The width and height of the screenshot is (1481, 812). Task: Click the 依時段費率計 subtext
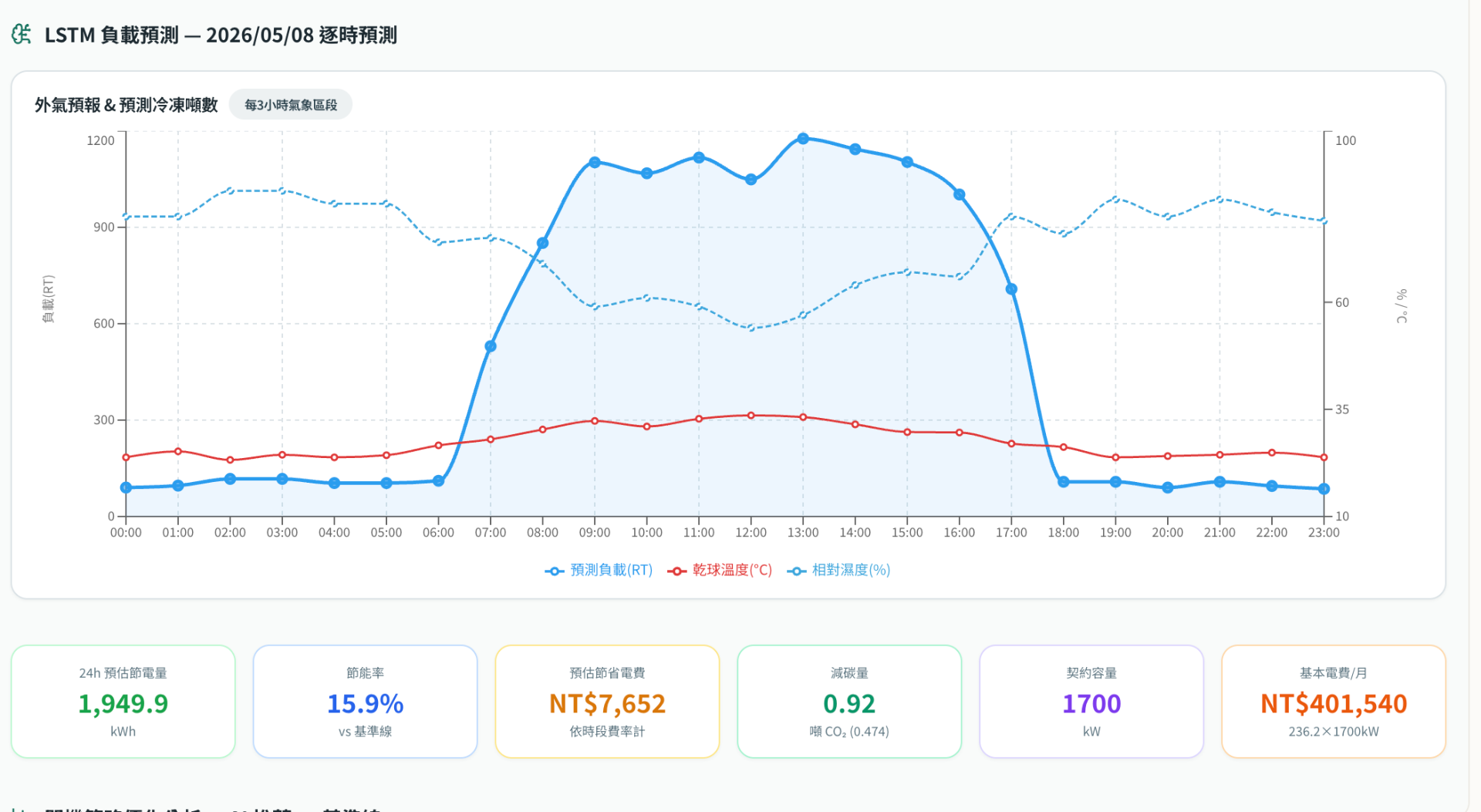(607, 732)
